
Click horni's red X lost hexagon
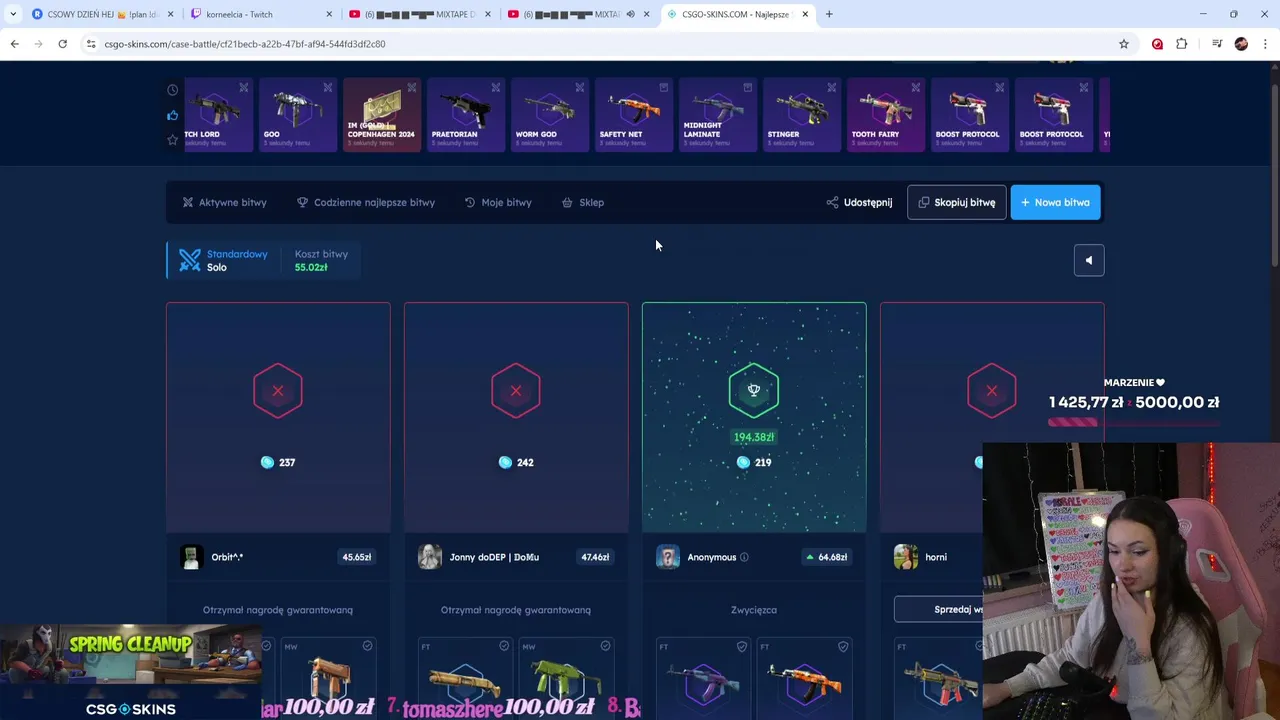coord(992,391)
